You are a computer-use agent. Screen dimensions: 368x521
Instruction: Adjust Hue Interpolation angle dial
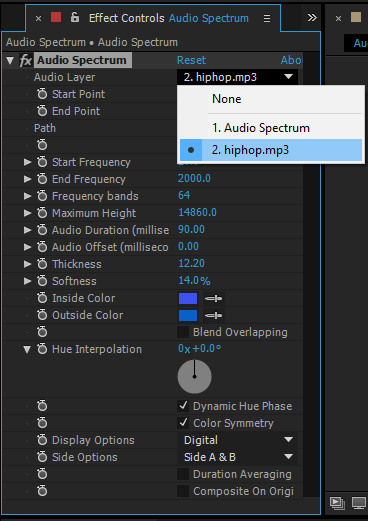[195, 377]
